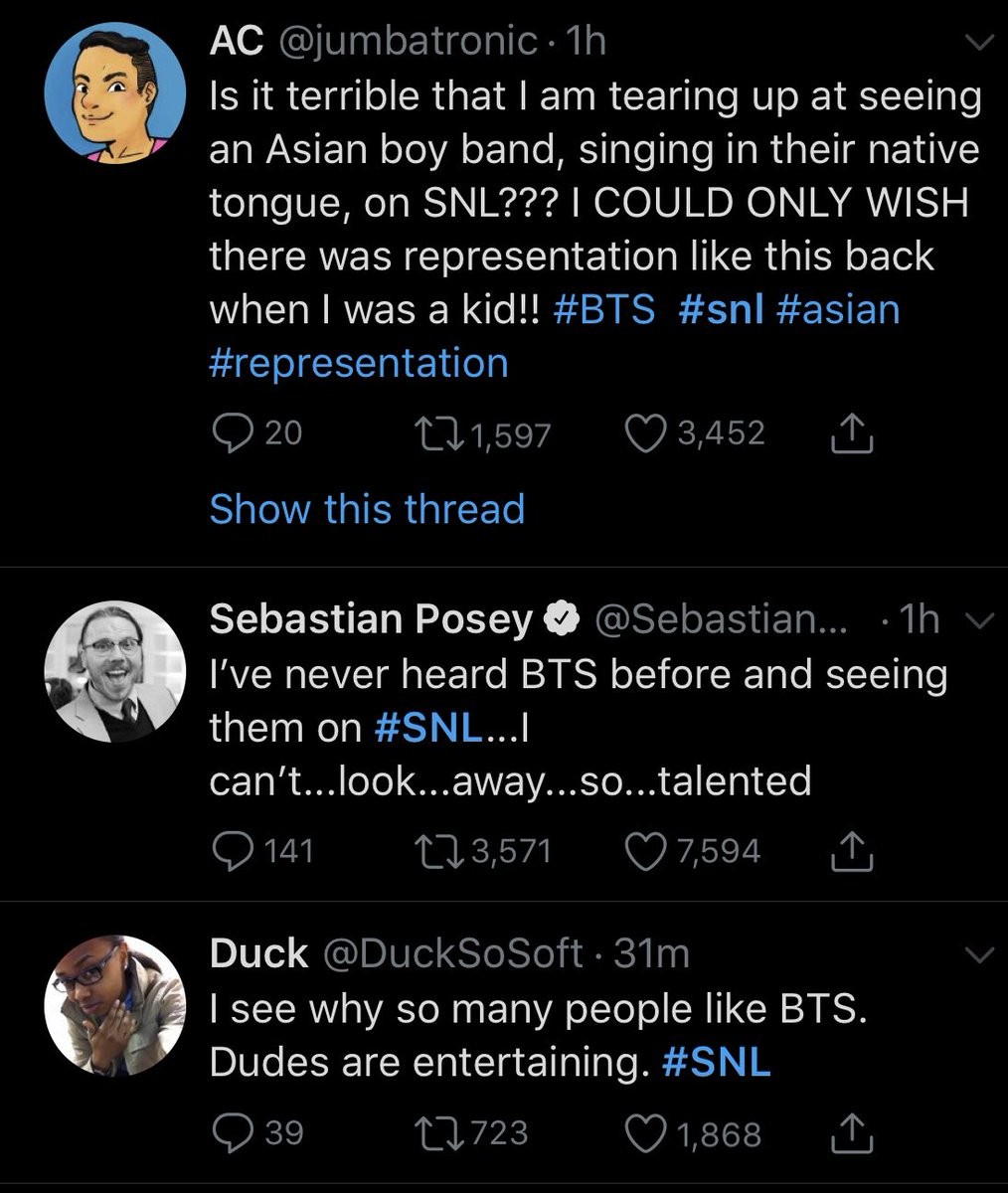Share Sebastian Posey's tweet
Image resolution: width=1008 pixels, height=1193 pixels.
pyautogui.click(x=852, y=851)
